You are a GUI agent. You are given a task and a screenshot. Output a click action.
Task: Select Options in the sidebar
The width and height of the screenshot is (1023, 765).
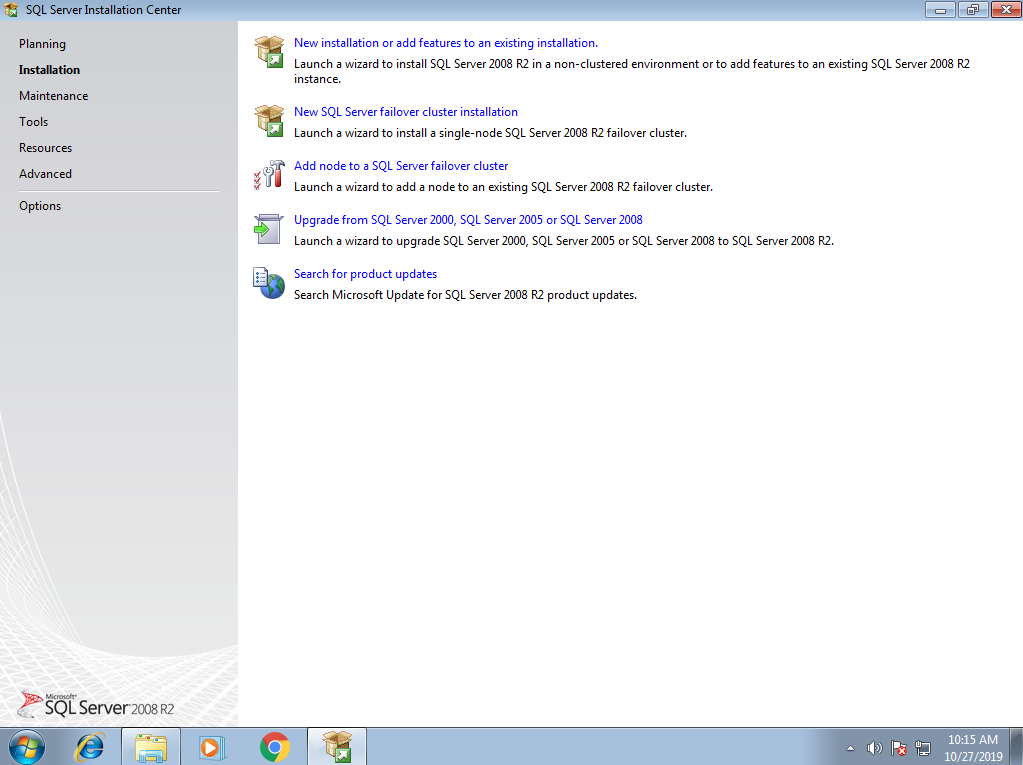(40, 206)
